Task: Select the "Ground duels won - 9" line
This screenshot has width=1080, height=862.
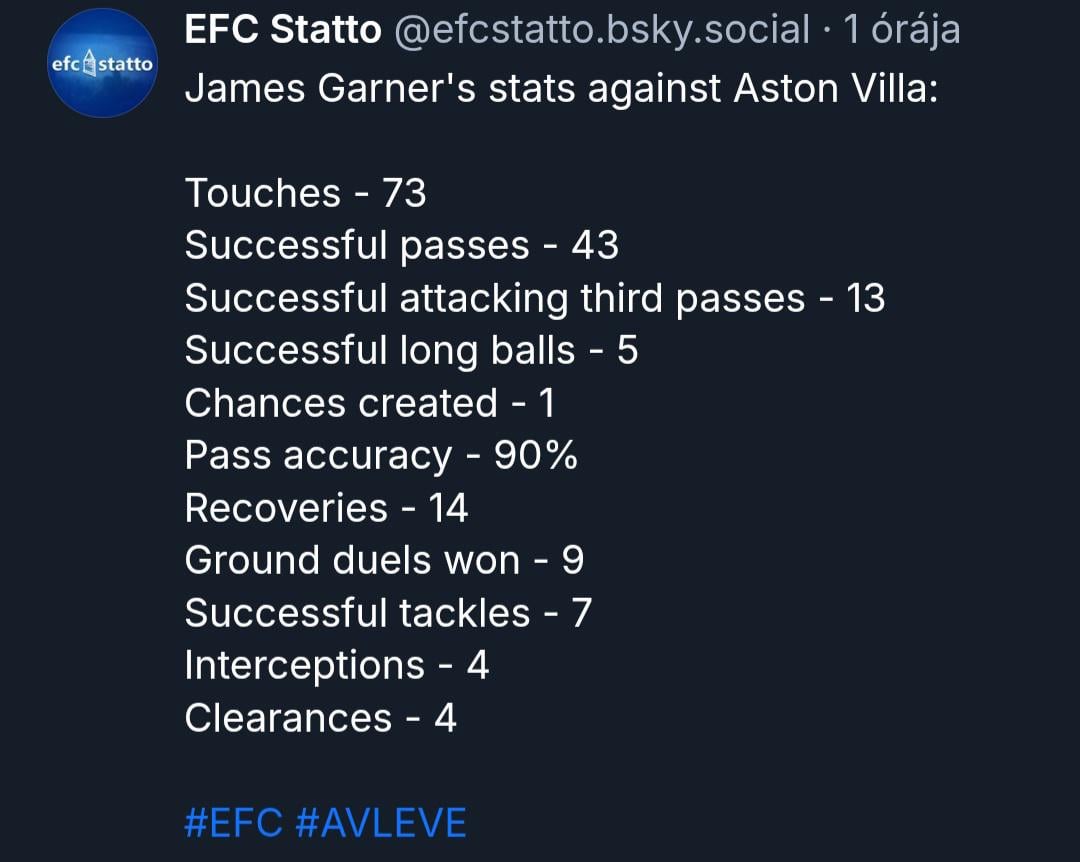Action: pyautogui.click(x=384, y=561)
